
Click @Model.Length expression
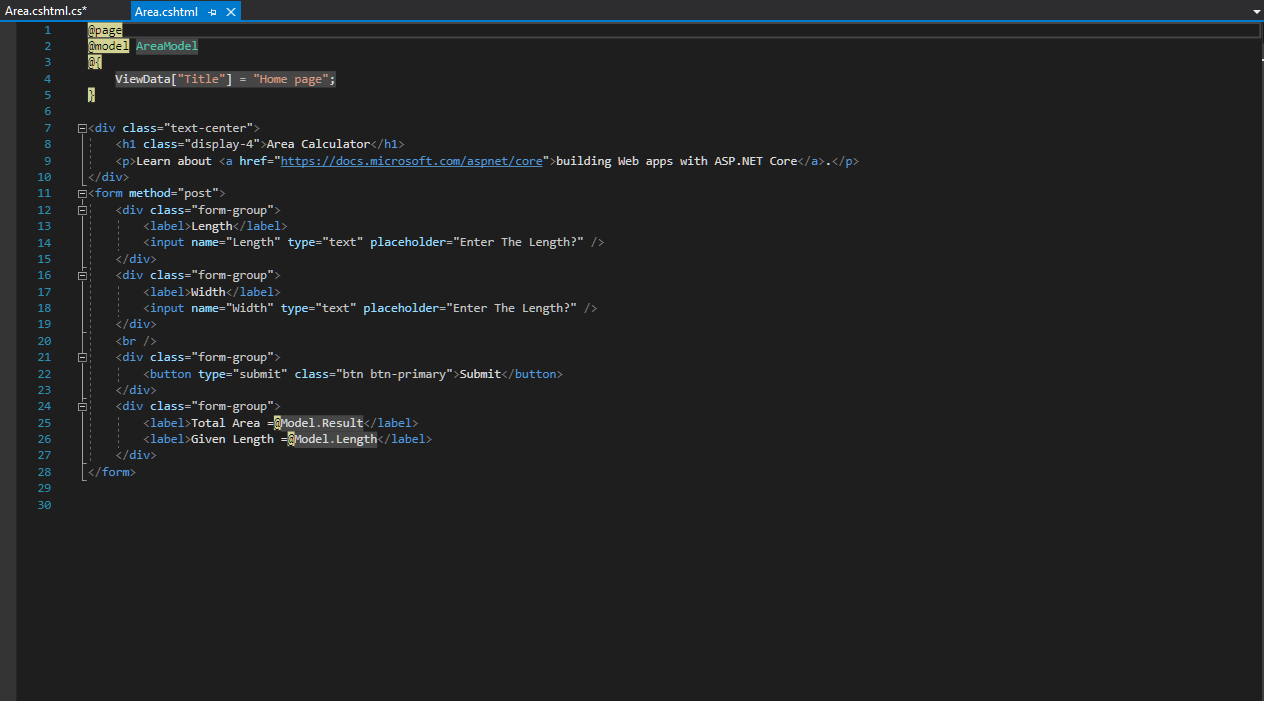pyautogui.click(x=332, y=439)
